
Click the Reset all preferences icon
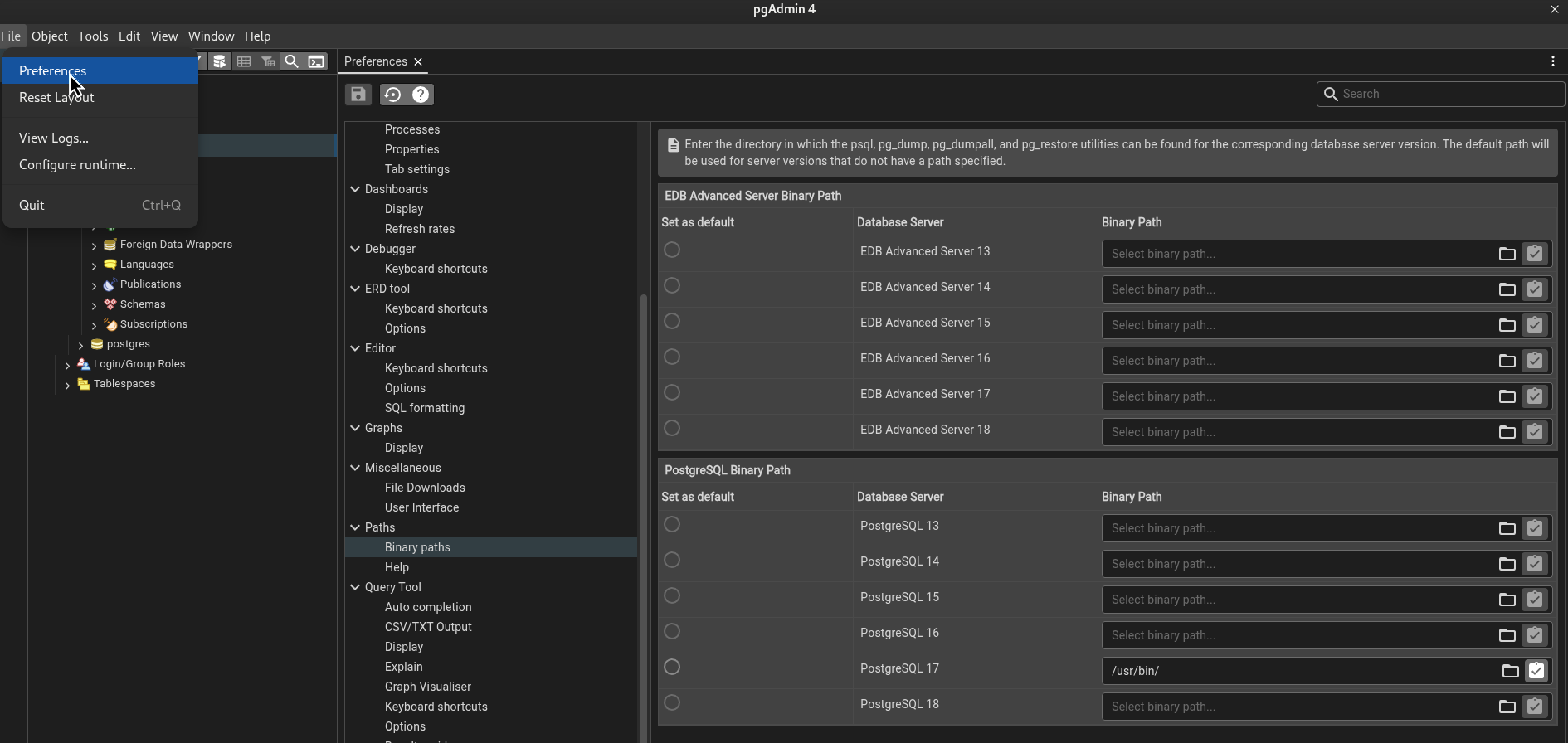[x=392, y=95]
